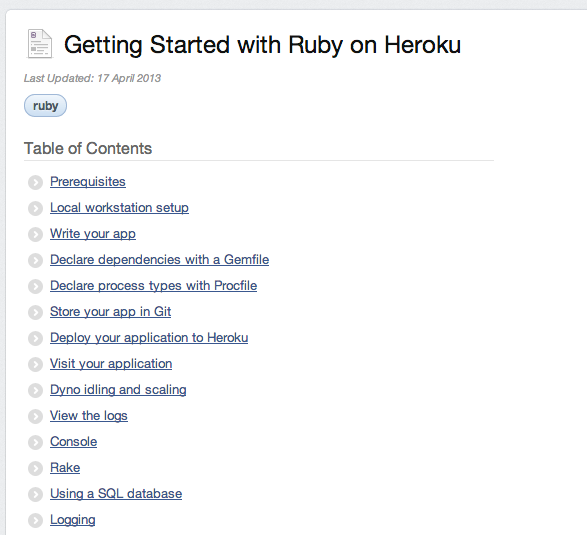The width and height of the screenshot is (587, 535).
Task: Follow the Deploy your application to Heroku link
Action: coord(149,338)
